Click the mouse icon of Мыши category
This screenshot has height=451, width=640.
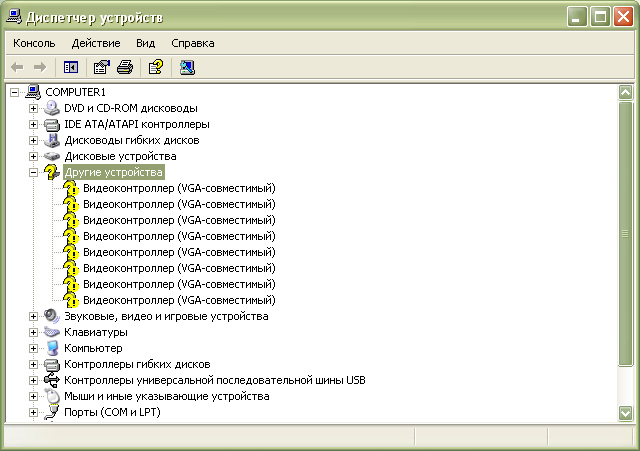[x=52, y=396]
